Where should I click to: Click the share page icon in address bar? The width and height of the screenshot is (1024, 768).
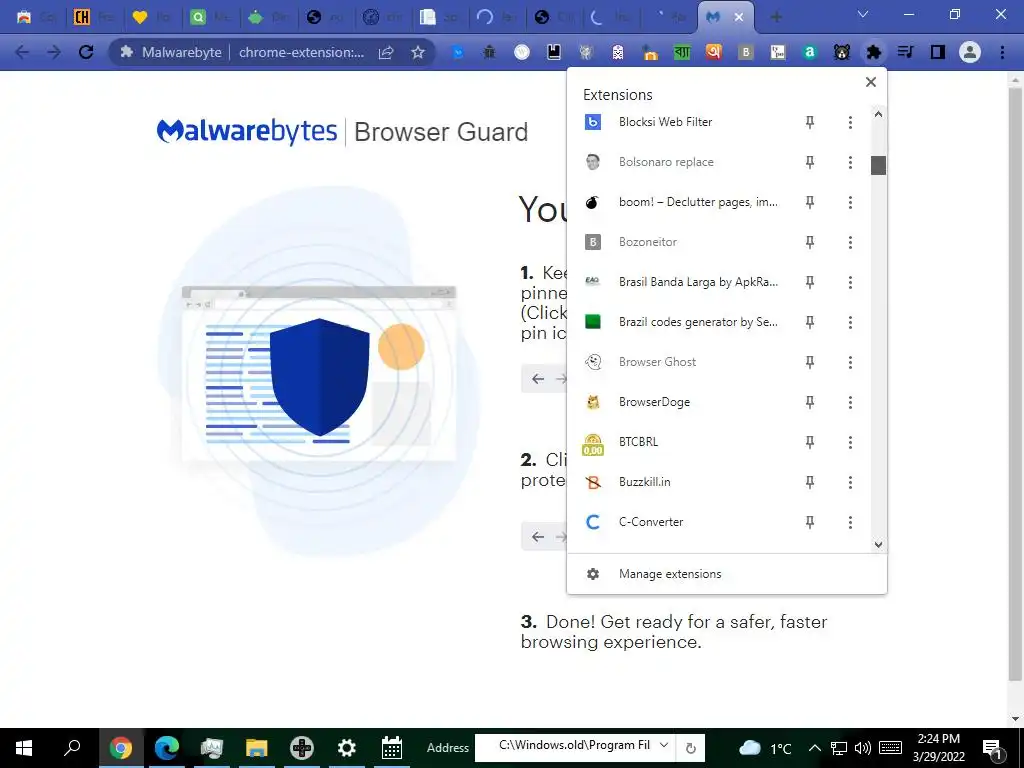click(386, 52)
